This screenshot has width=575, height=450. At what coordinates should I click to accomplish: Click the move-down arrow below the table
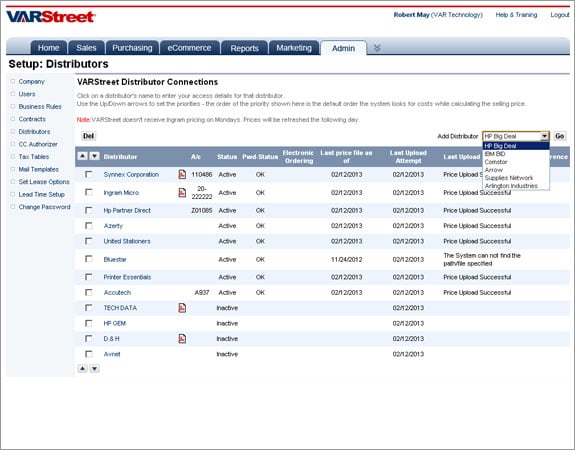tap(95, 369)
